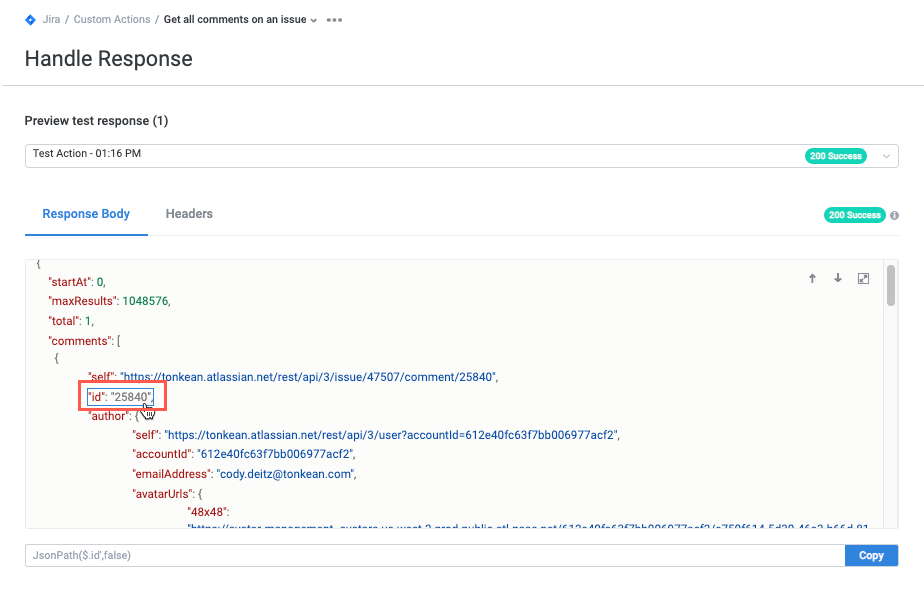Switch to the Headers tab

(x=189, y=214)
